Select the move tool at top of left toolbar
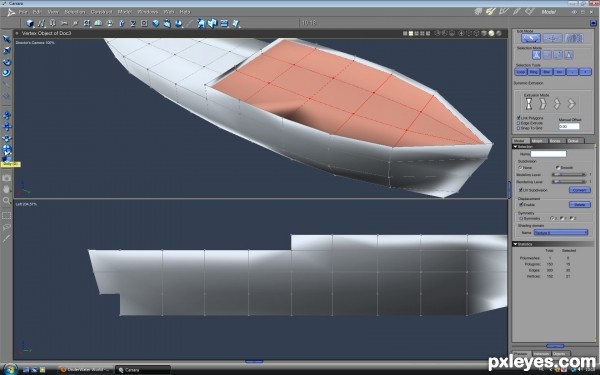 7,39
